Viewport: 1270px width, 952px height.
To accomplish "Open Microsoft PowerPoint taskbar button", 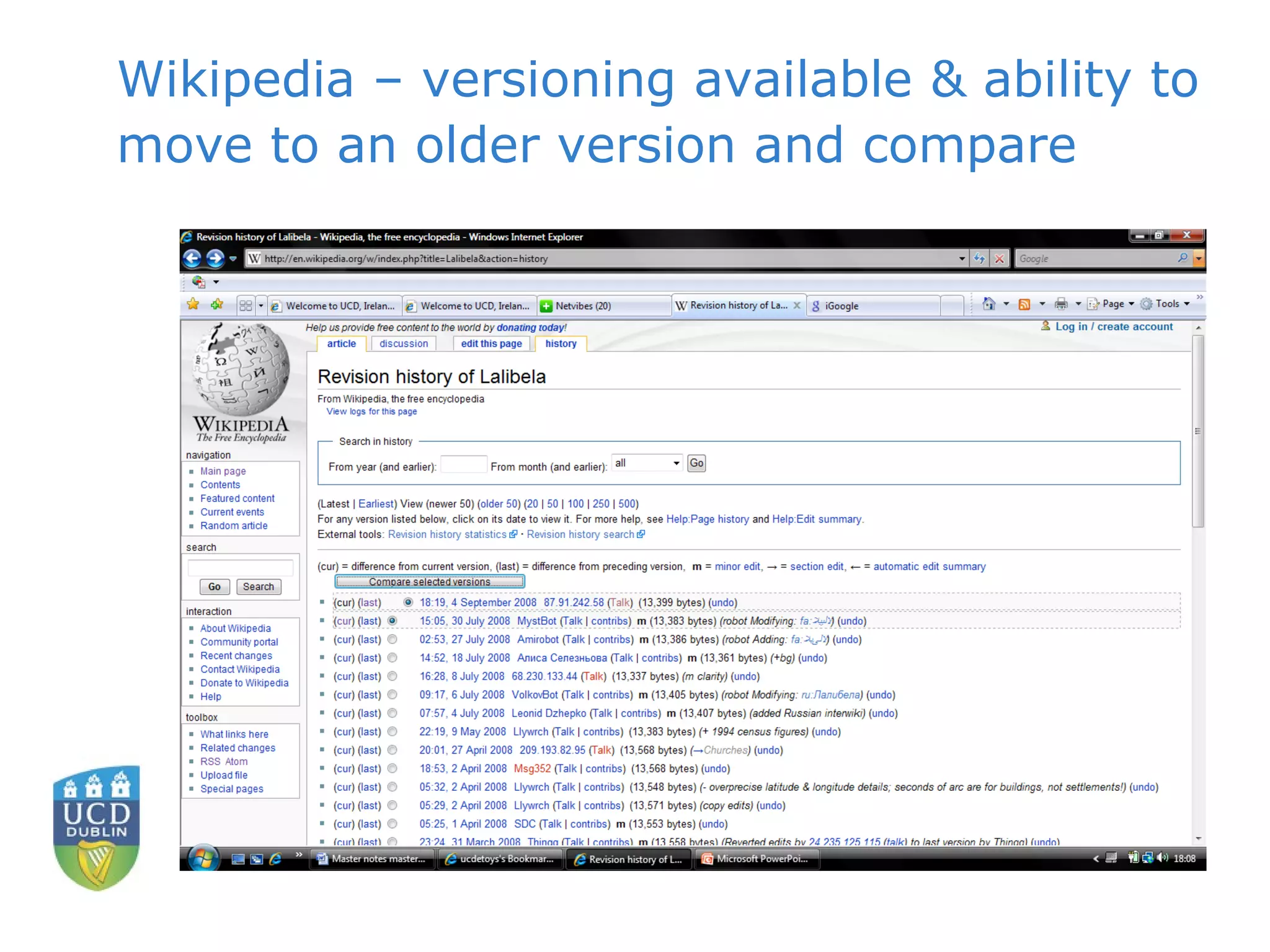I will [x=757, y=859].
